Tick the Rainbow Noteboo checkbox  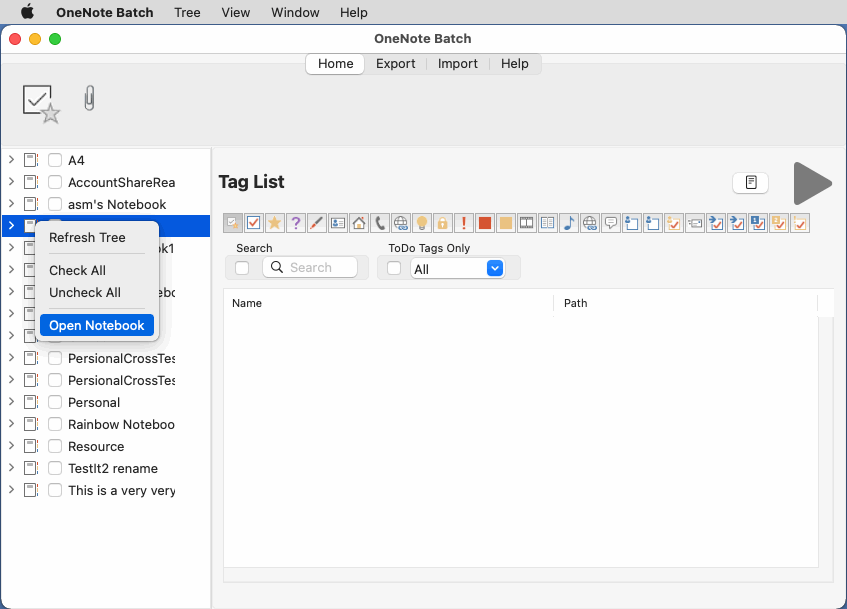pyautogui.click(x=55, y=424)
